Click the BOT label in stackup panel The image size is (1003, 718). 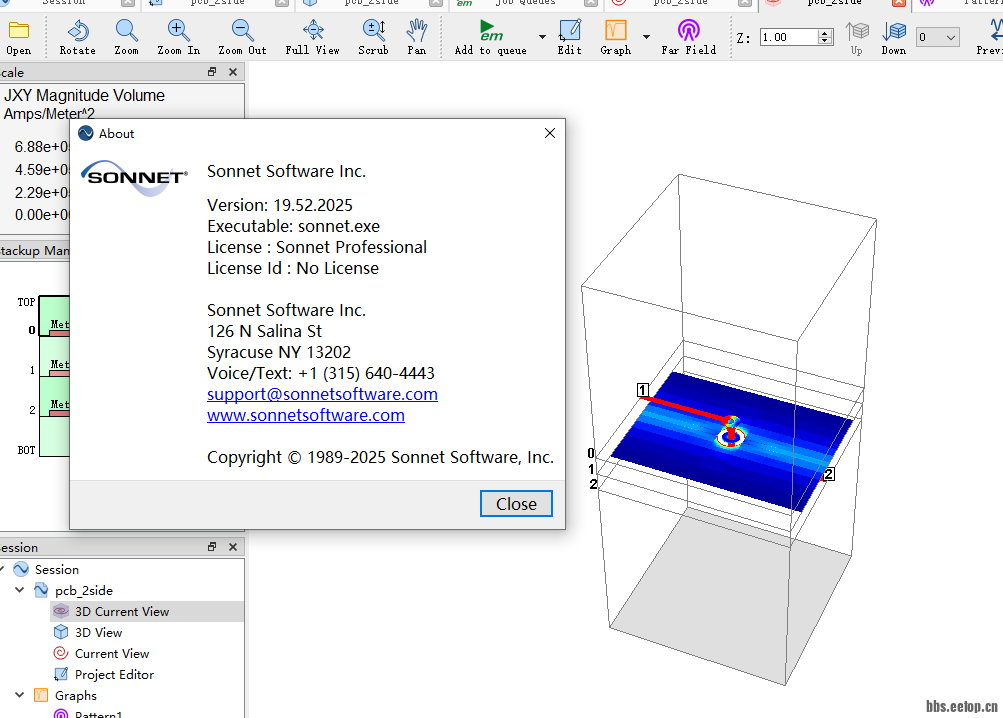[26, 450]
